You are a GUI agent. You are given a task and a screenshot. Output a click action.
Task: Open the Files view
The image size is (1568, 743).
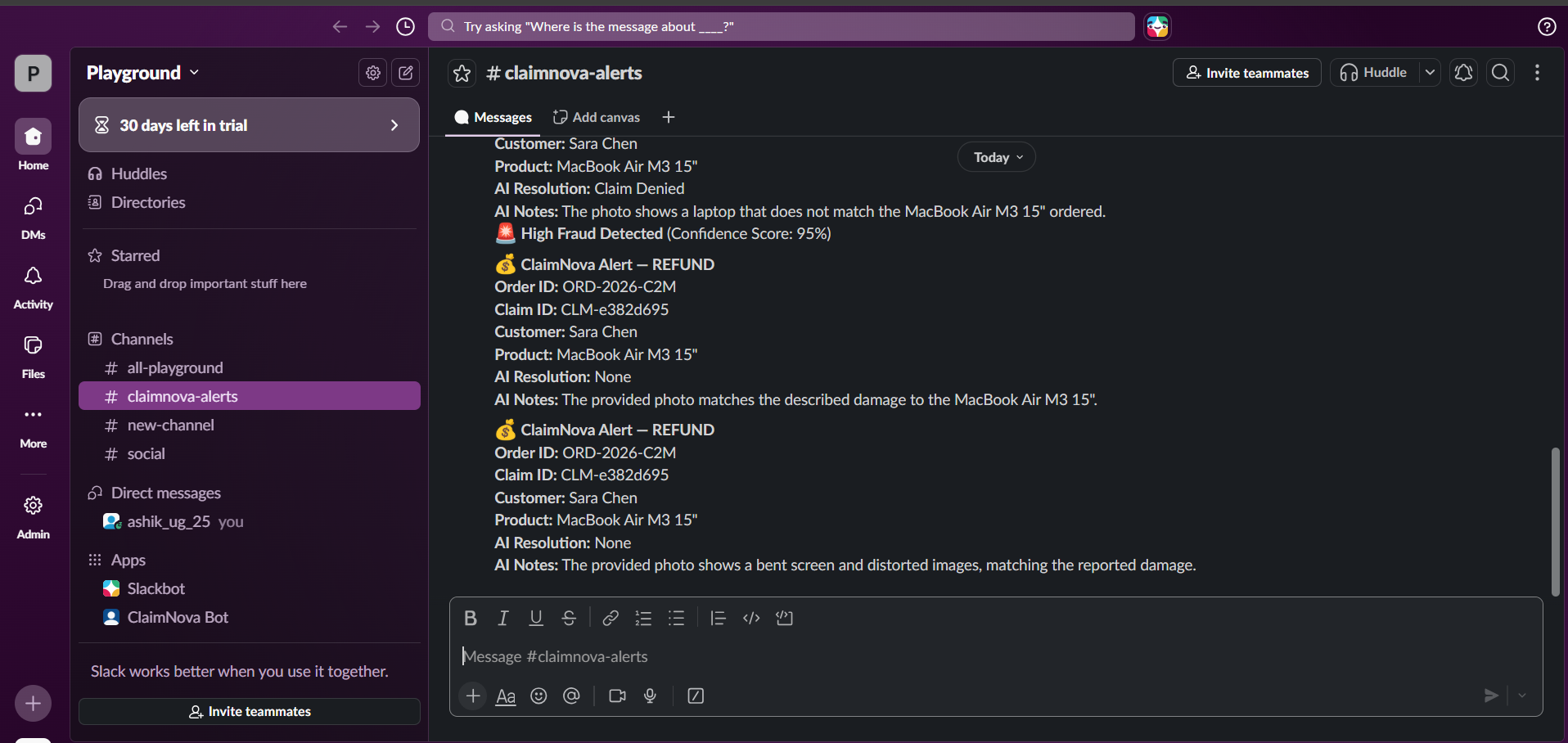pos(34,357)
